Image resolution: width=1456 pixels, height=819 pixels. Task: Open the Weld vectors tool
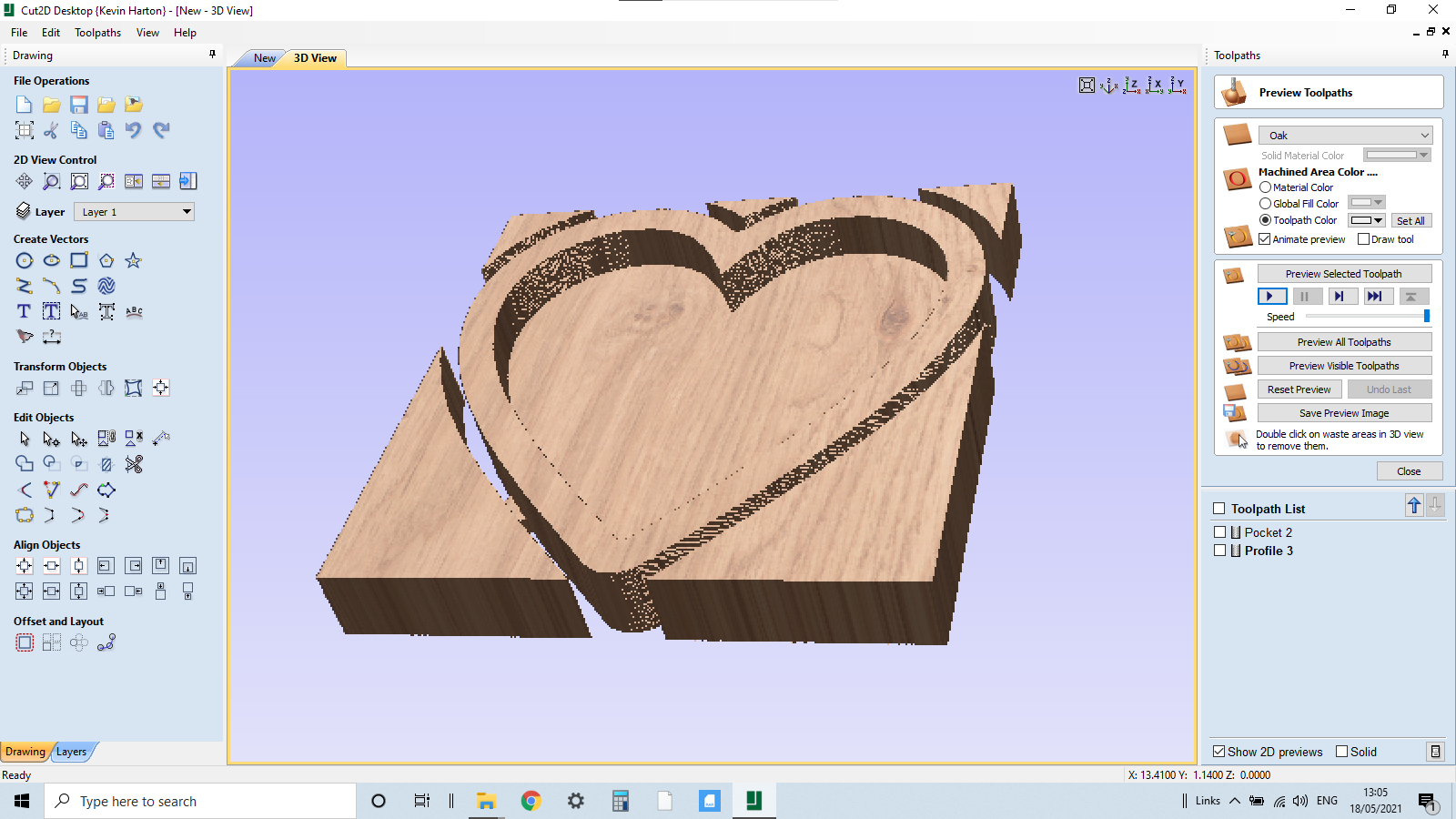[x=25, y=464]
